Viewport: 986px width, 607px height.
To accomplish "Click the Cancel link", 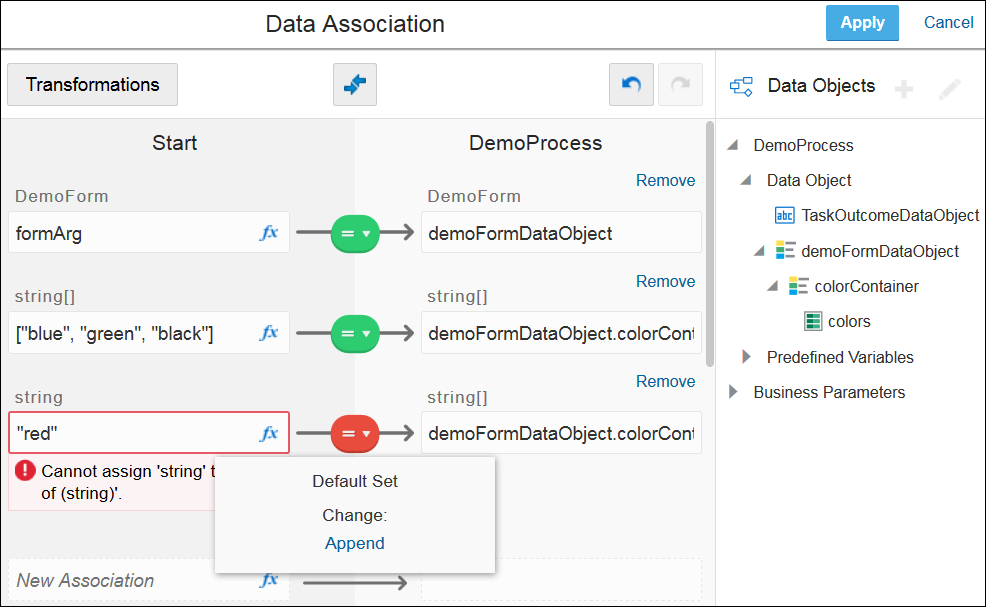I will pyautogui.click(x=948, y=23).
